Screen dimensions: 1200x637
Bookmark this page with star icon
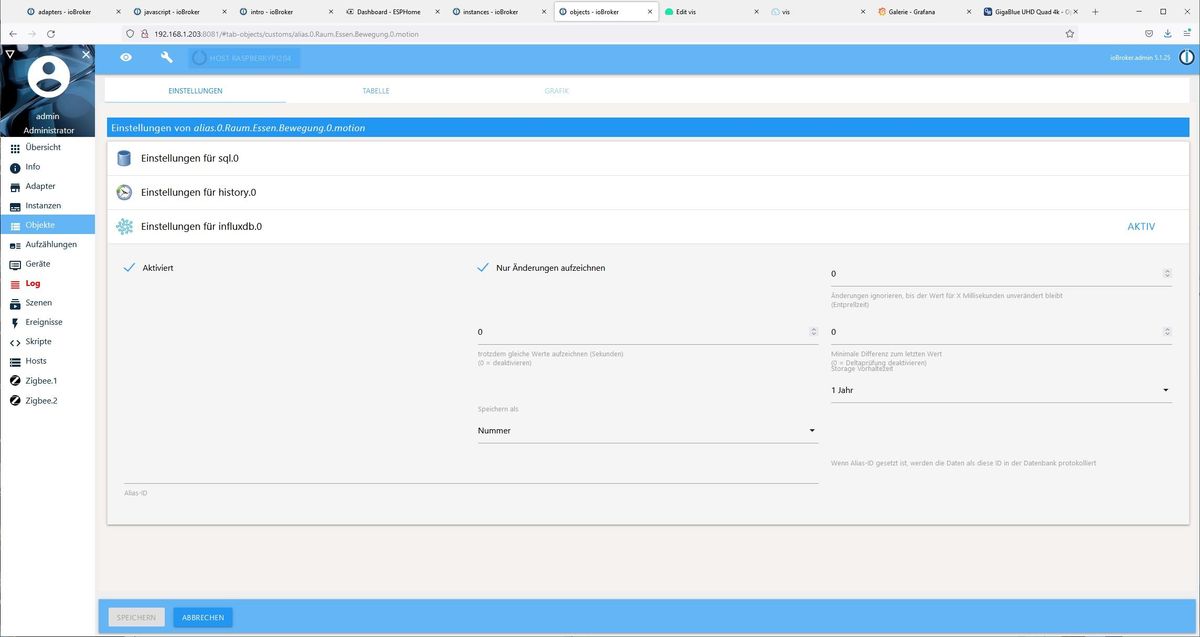coord(1070,33)
